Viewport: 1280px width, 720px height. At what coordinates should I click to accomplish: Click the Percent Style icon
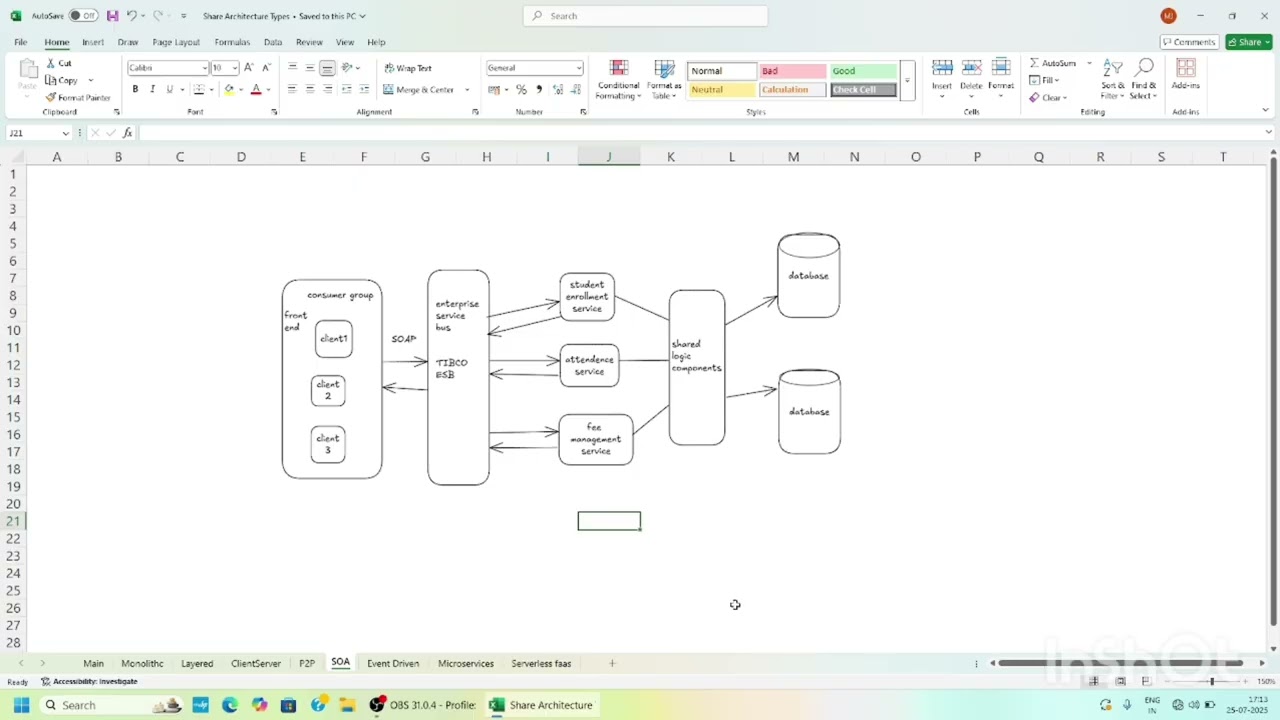click(521, 90)
